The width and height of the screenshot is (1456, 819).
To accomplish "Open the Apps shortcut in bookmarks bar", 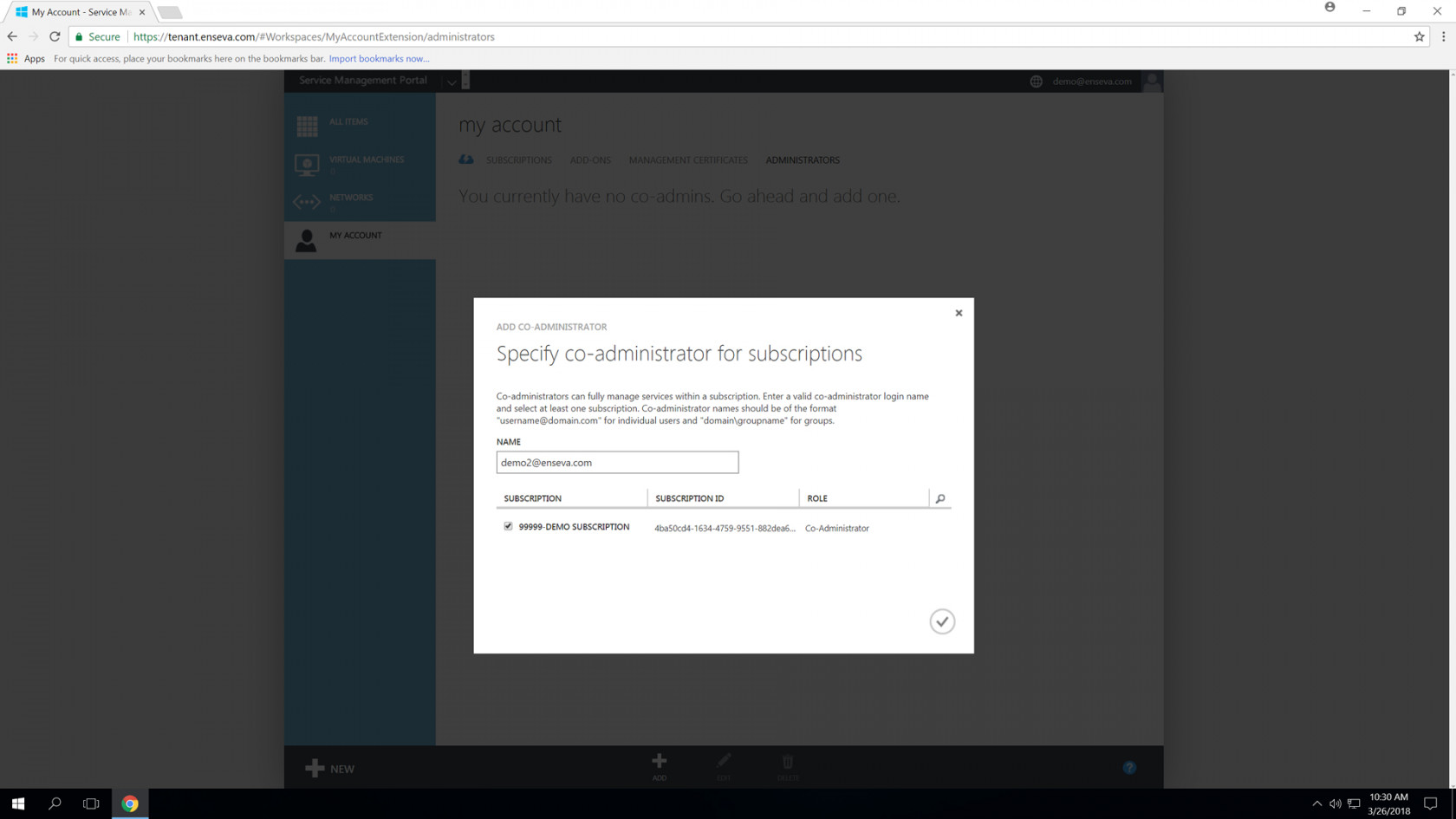I will [26, 59].
